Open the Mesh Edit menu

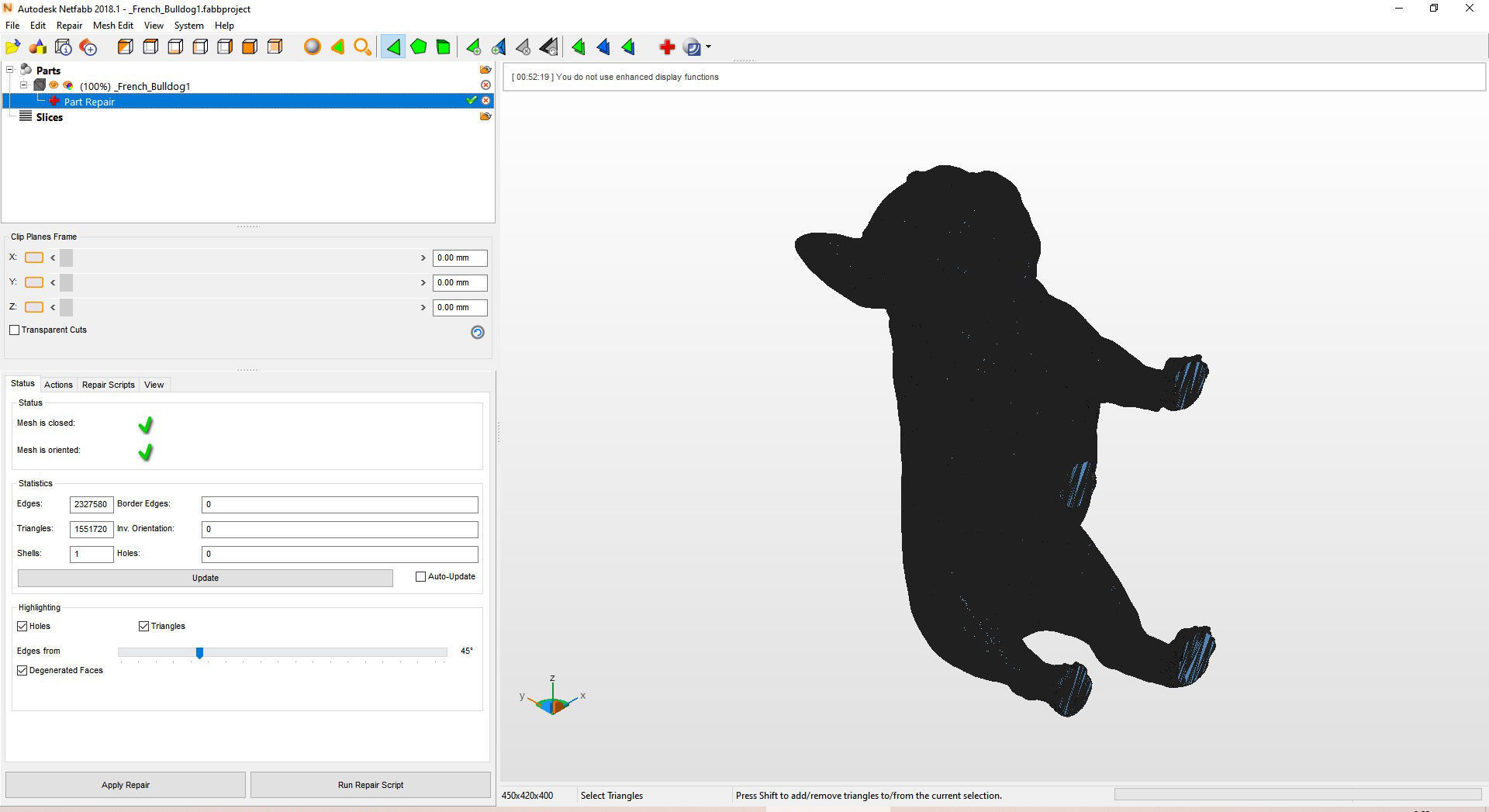click(113, 26)
